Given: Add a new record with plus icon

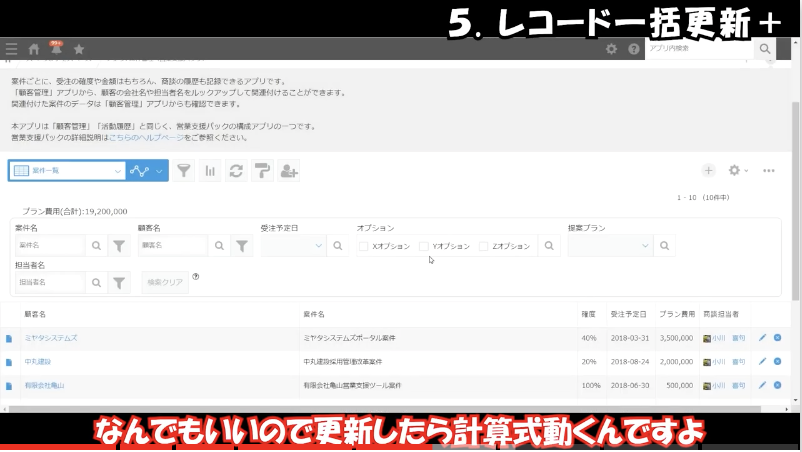Looking at the screenshot, I should pos(708,171).
